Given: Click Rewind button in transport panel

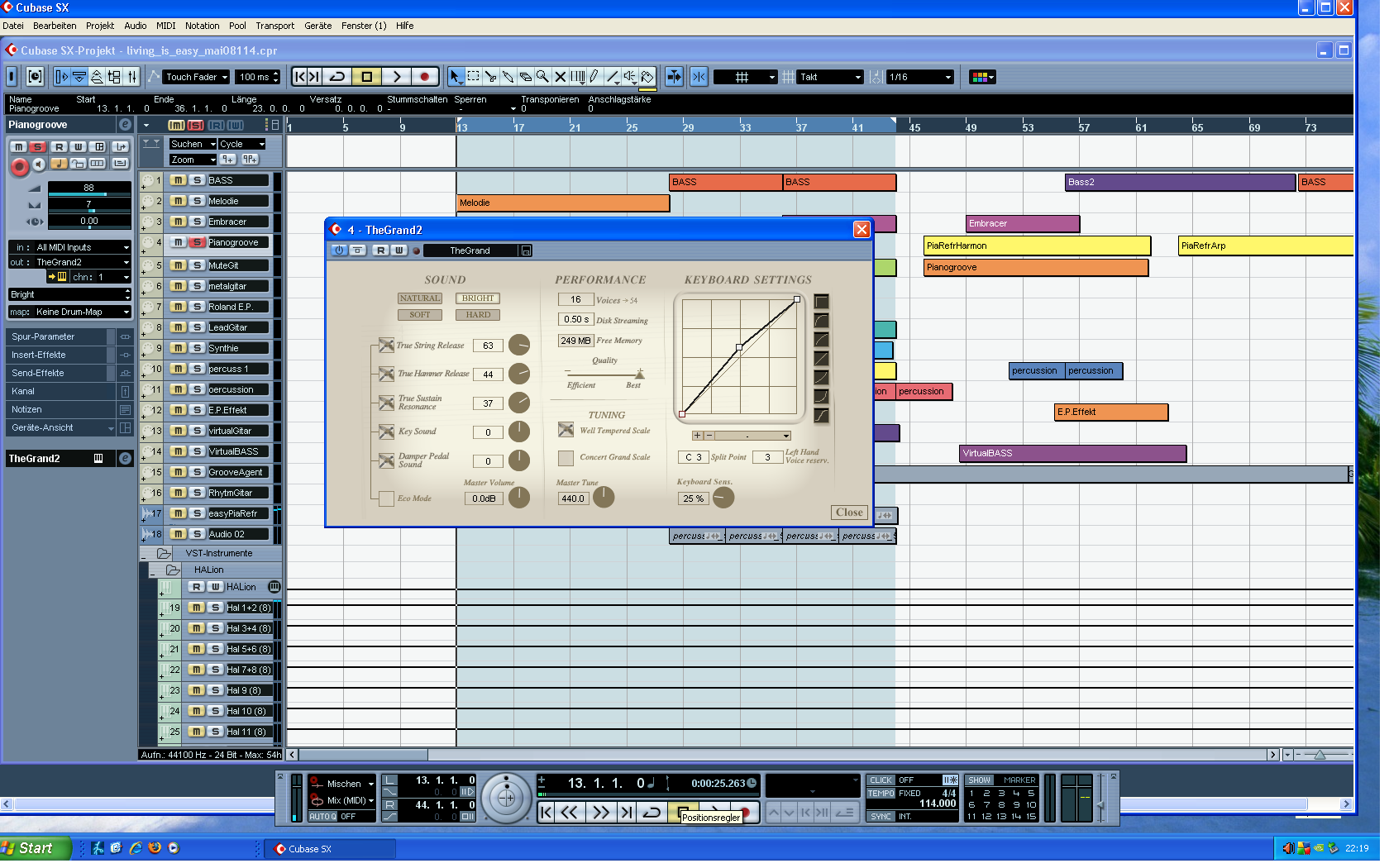Looking at the screenshot, I should tap(569, 813).
